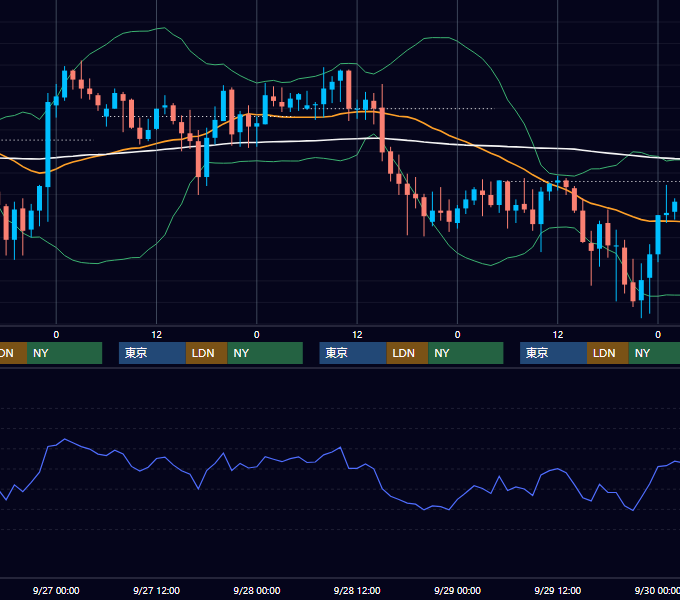Select the NY session block ending near 9/27 00:00
The width and height of the screenshot is (680, 600).
tap(64, 353)
